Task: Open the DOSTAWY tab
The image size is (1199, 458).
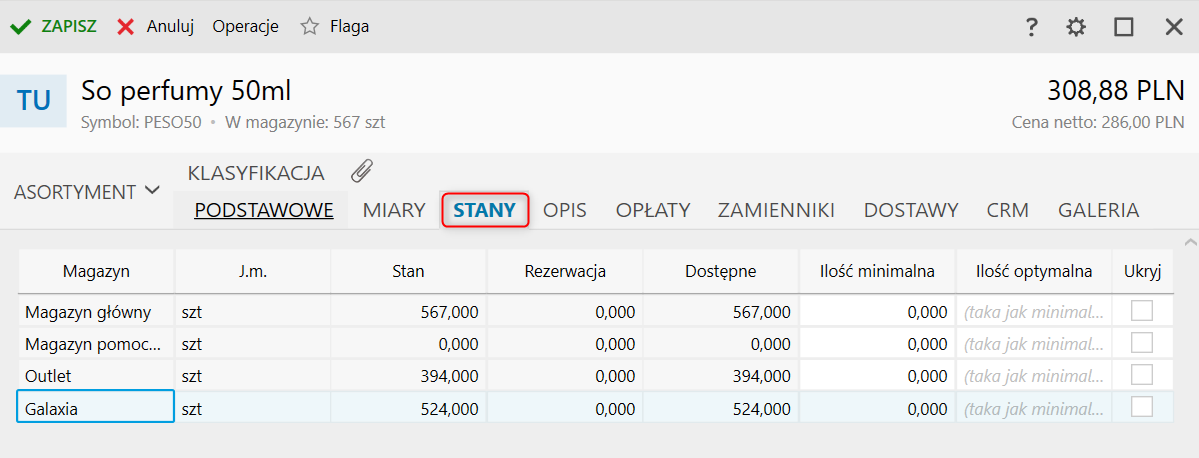Action: click(x=911, y=210)
